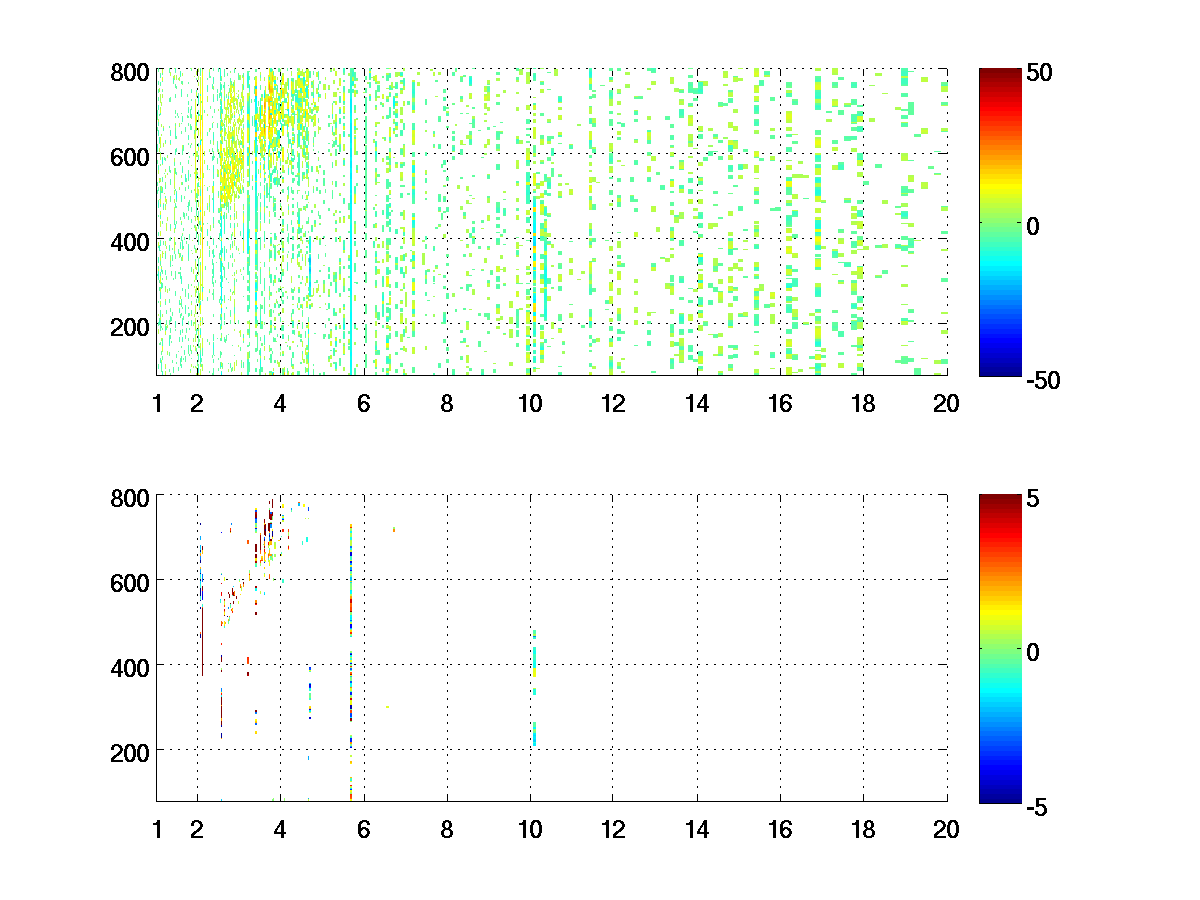The height and width of the screenshot is (900, 1200).
Task: Click x-axis tick '16' under the lower heatmap
Action: click(x=780, y=829)
